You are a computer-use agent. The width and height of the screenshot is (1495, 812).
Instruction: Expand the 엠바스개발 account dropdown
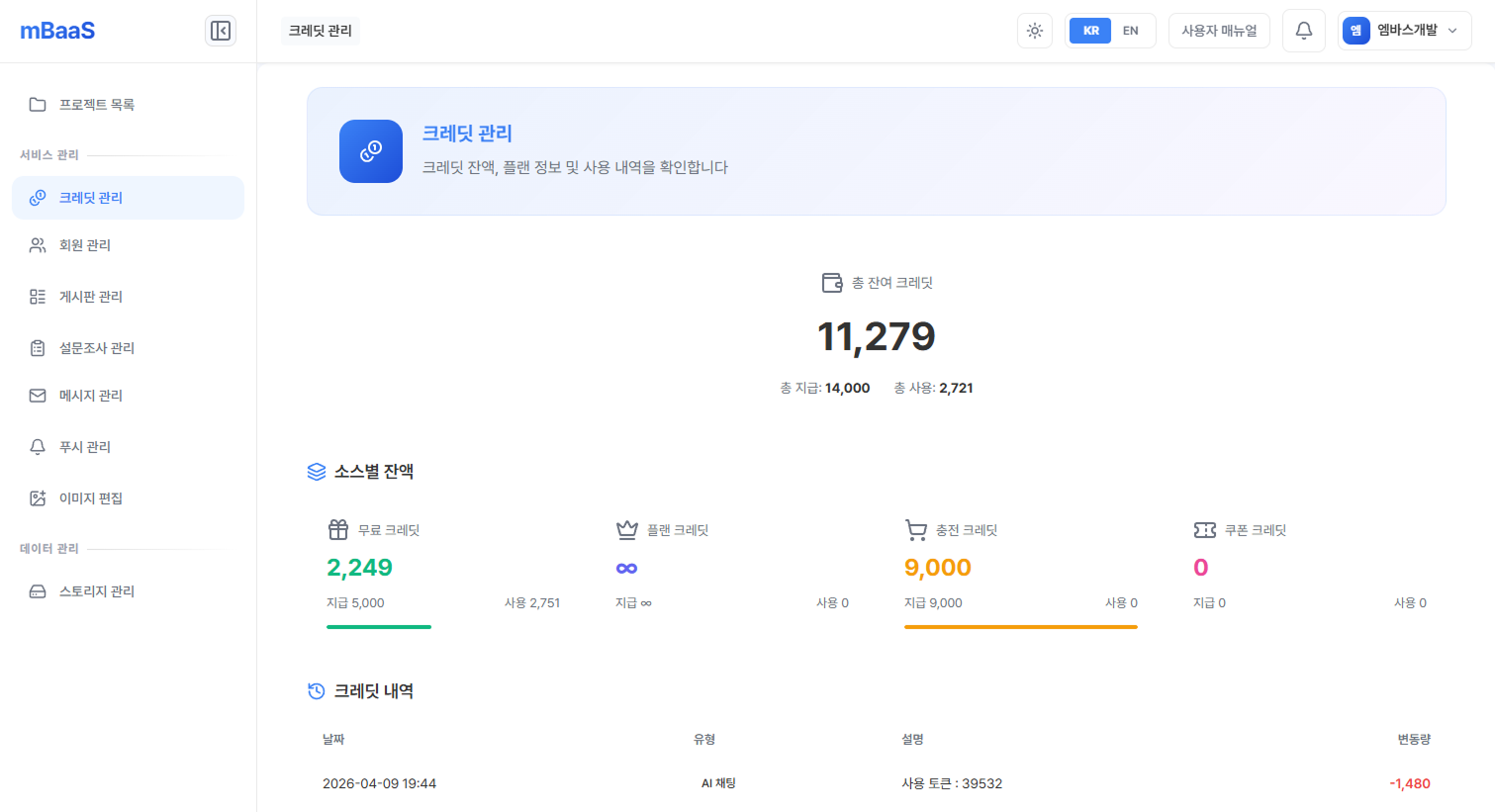pos(1403,30)
